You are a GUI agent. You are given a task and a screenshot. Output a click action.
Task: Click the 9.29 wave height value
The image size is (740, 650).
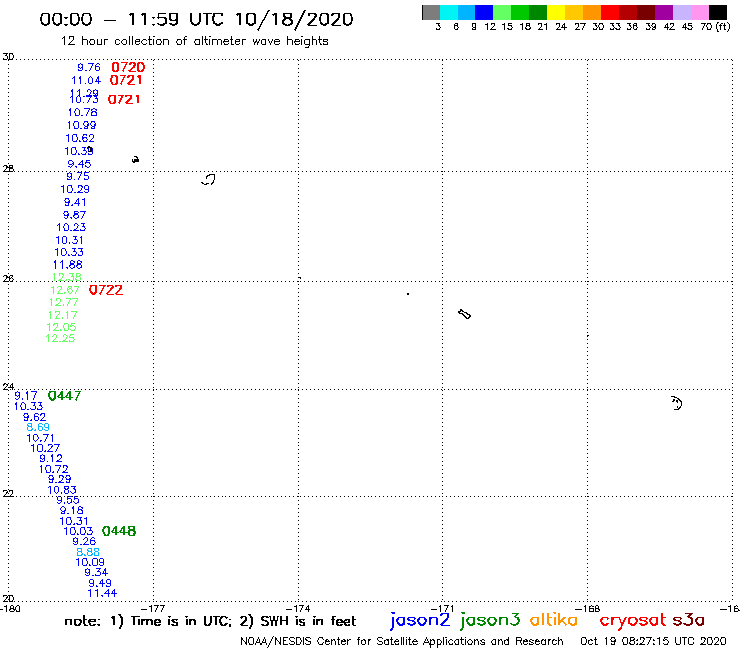(x=59, y=479)
